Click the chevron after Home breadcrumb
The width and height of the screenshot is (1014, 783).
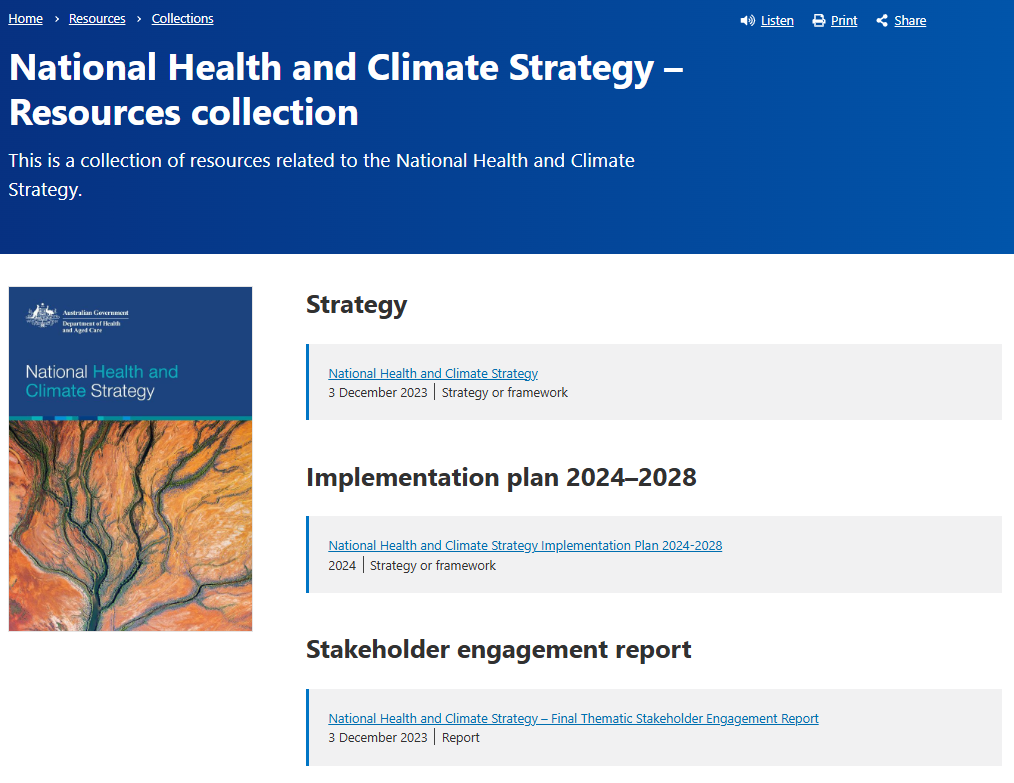pos(55,18)
